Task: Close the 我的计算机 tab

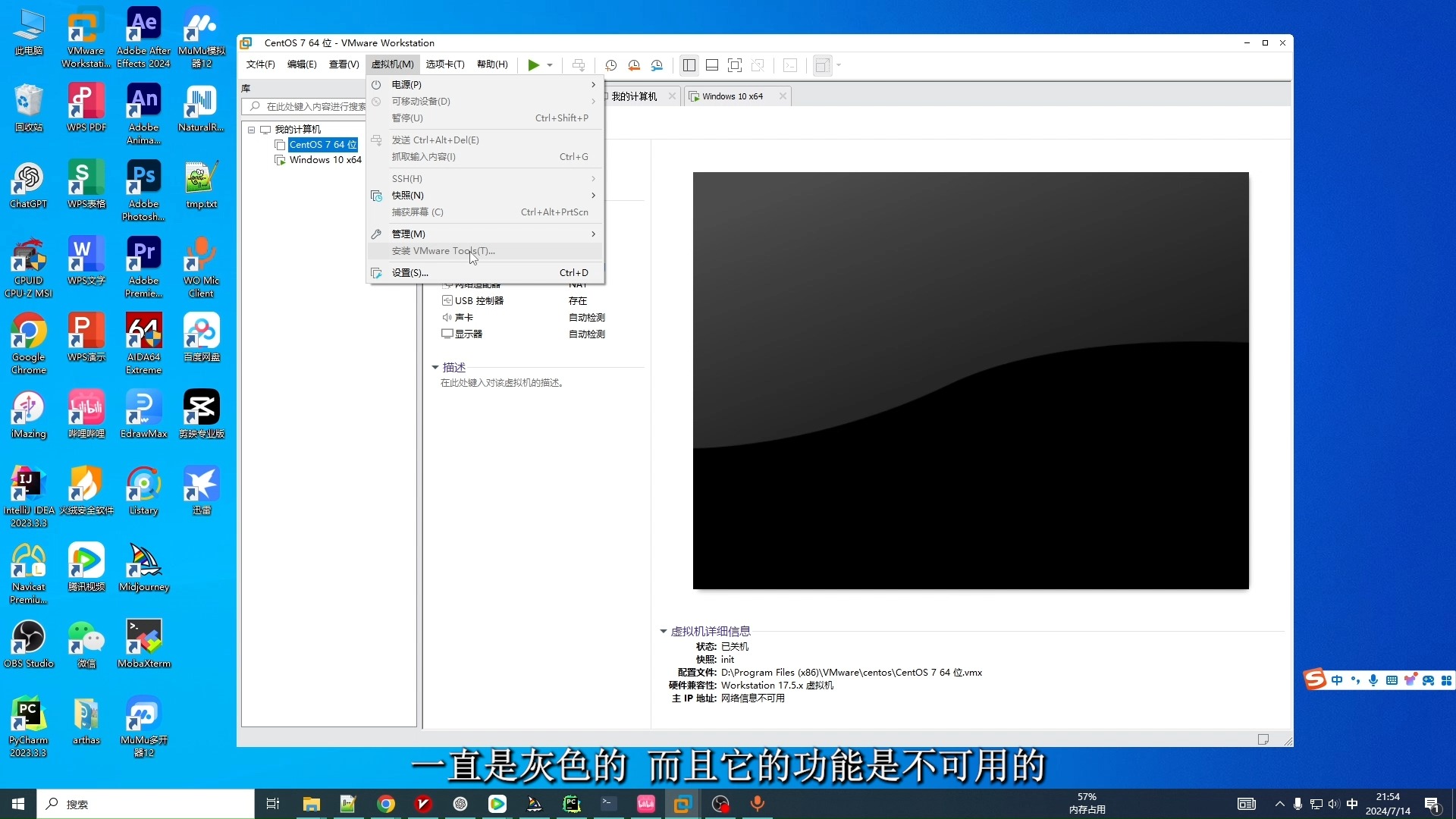Action: coord(672,97)
